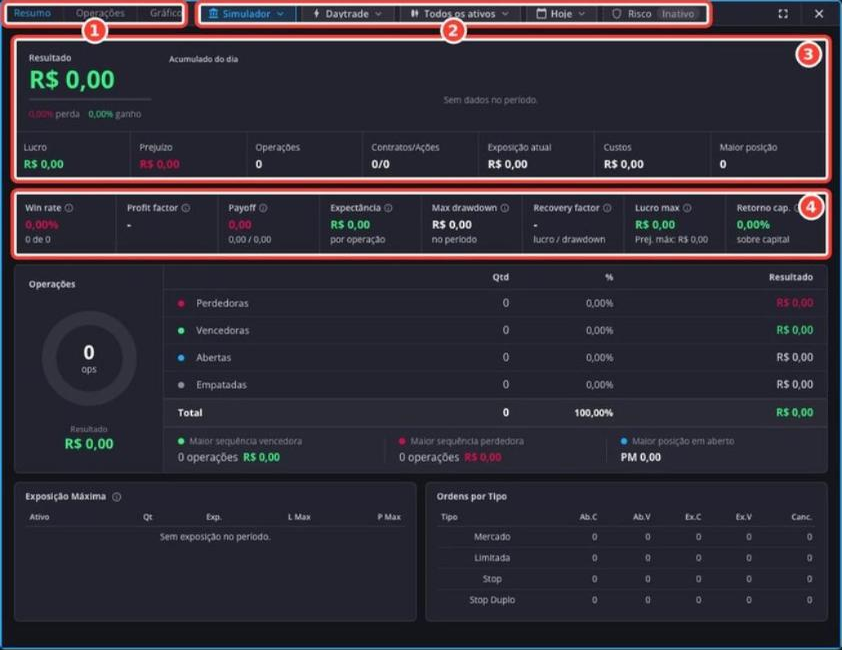Expand the Daytrade mode dropdown

347,14
